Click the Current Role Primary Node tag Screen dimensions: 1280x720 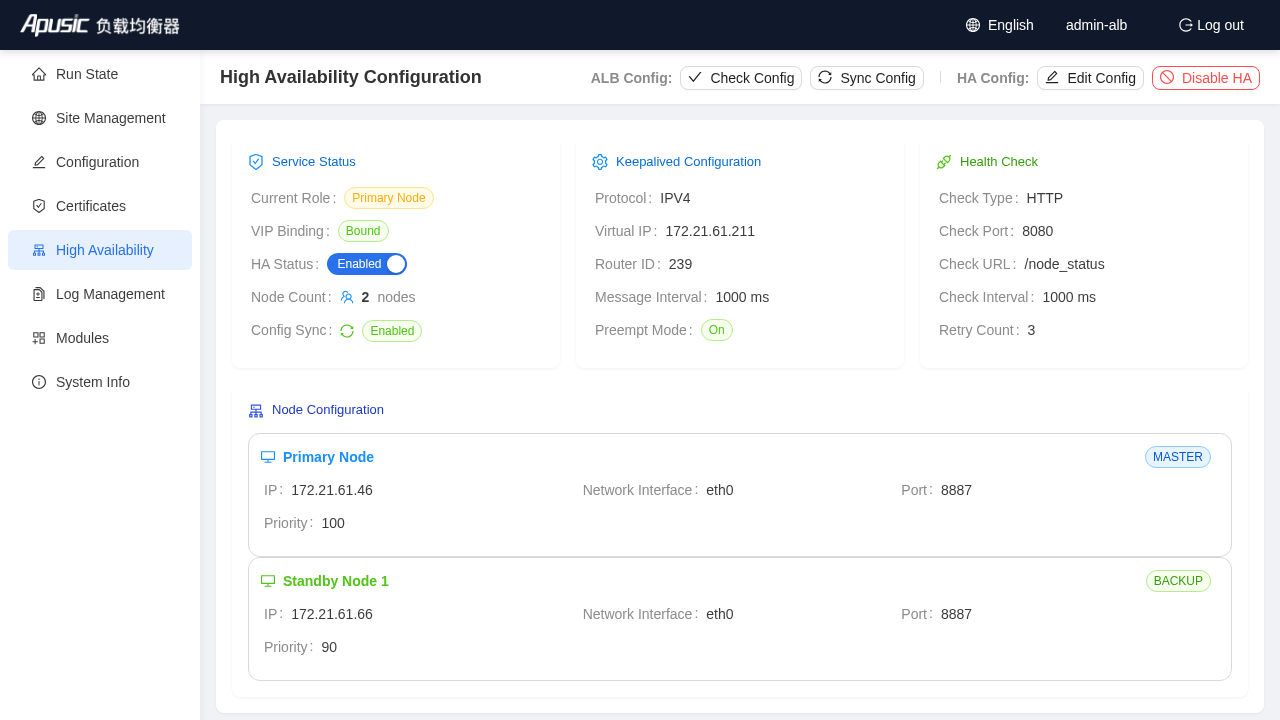tap(389, 198)
